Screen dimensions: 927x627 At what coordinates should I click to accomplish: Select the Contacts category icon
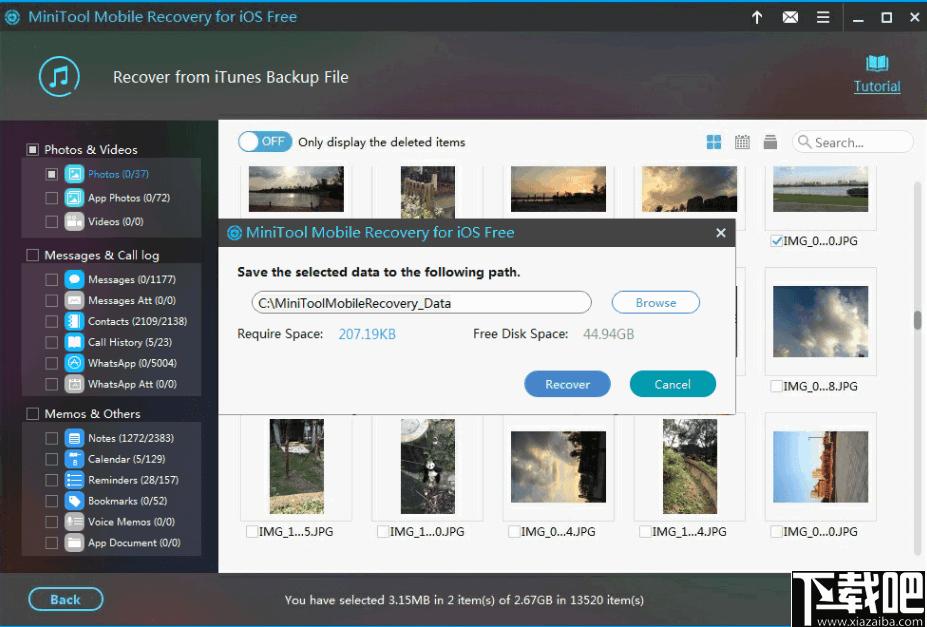click(74, 321)
